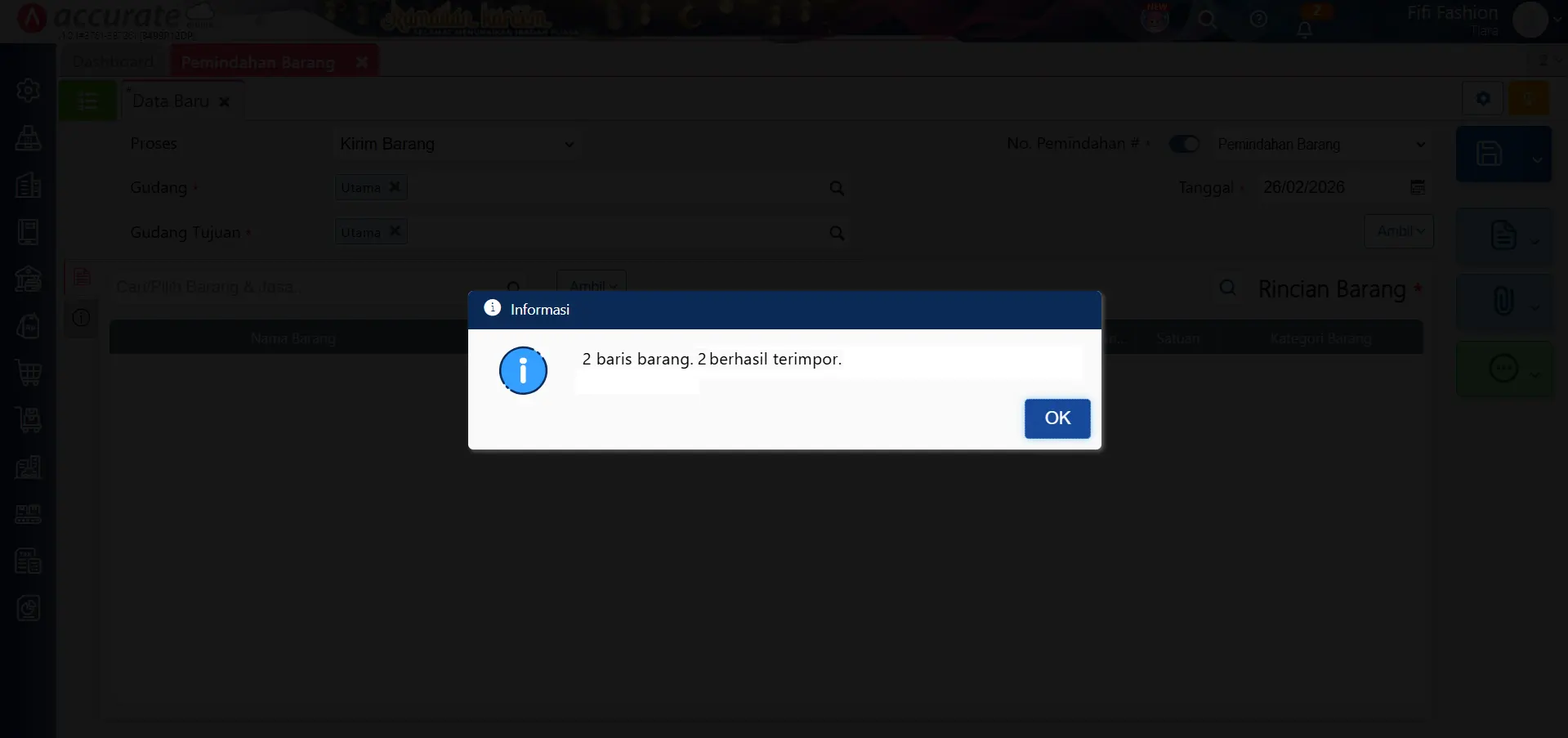Expand the Proses Kirim Barang dropdown

coord(569,145)
